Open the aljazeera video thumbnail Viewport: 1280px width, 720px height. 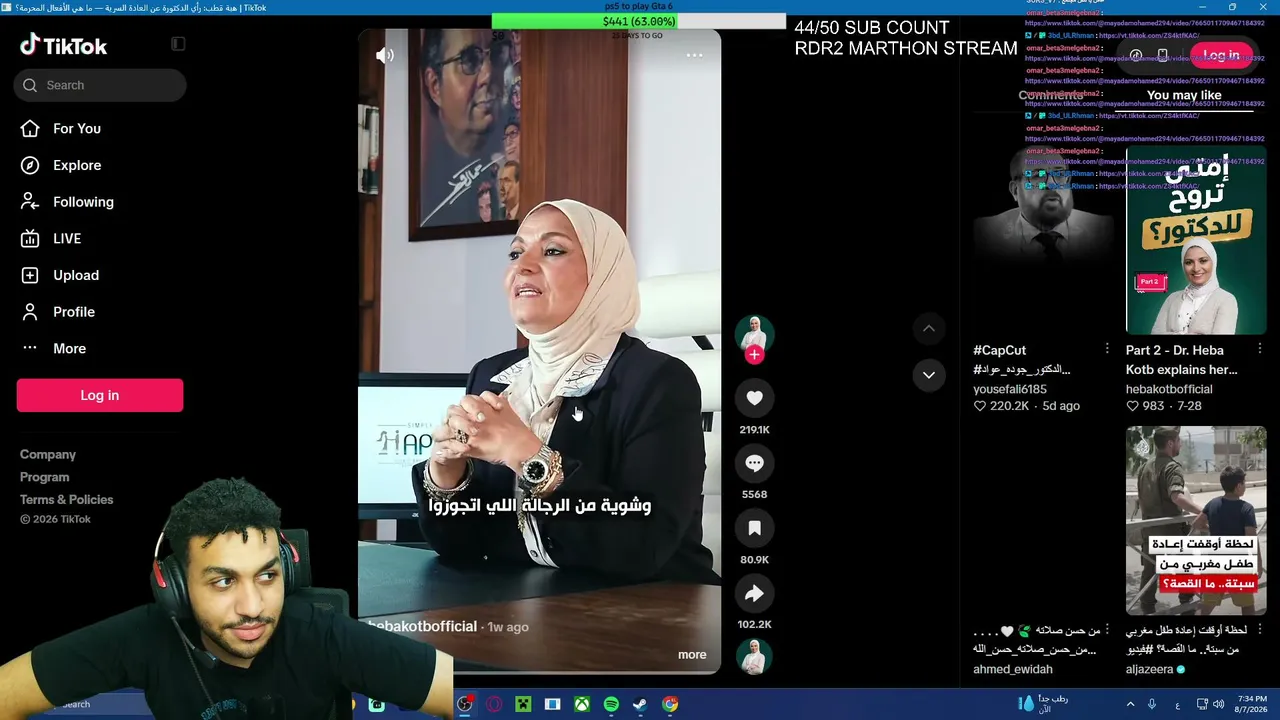(1196, 520)
